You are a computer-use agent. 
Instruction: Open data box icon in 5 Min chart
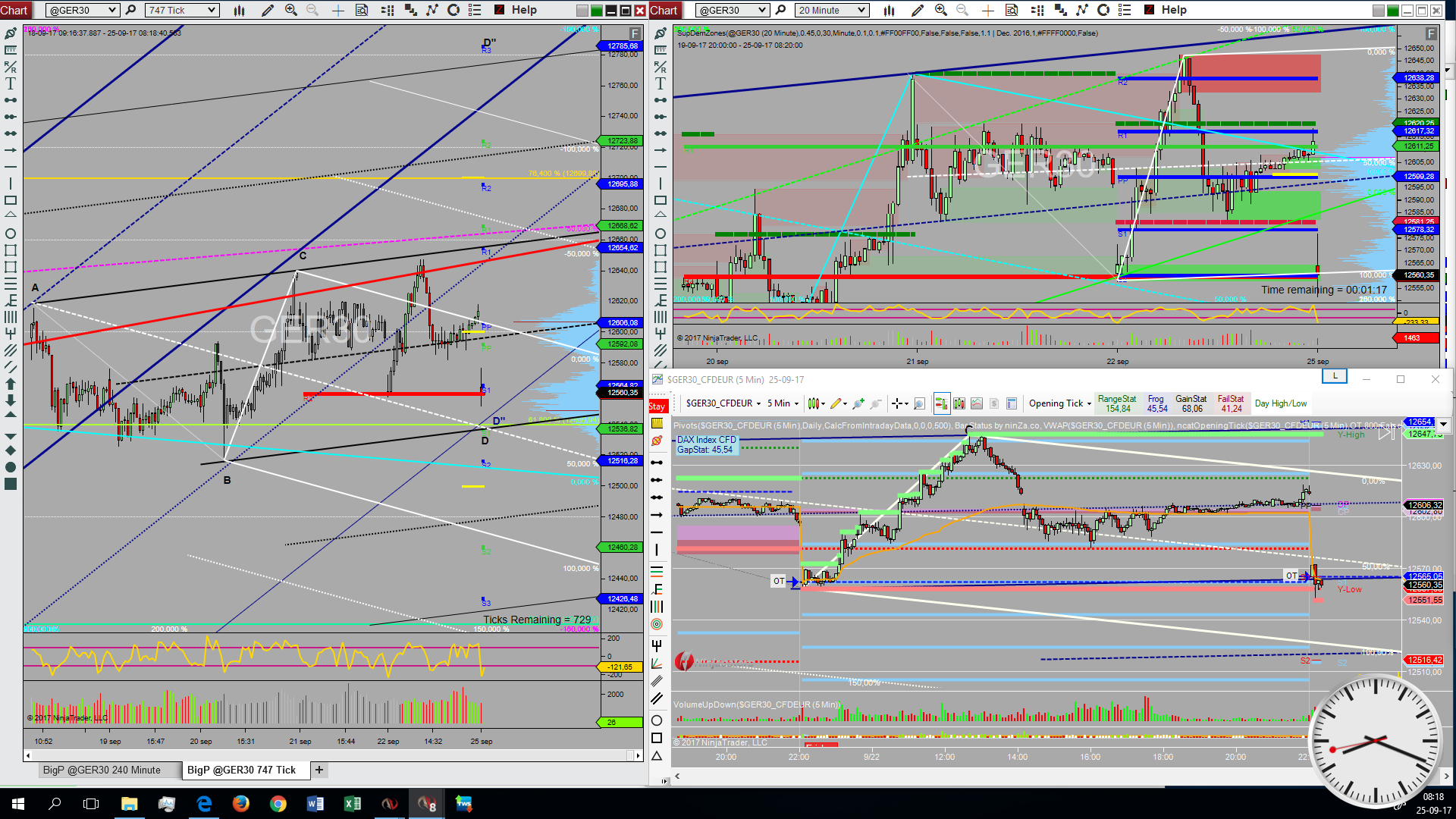(919, 403)
